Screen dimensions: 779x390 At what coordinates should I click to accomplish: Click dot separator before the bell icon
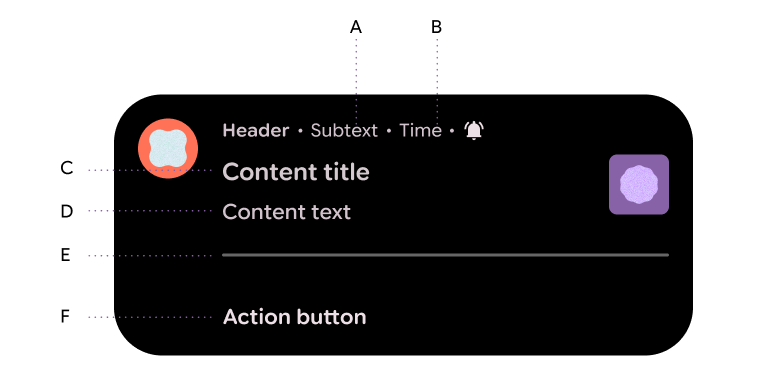[452, 131]
